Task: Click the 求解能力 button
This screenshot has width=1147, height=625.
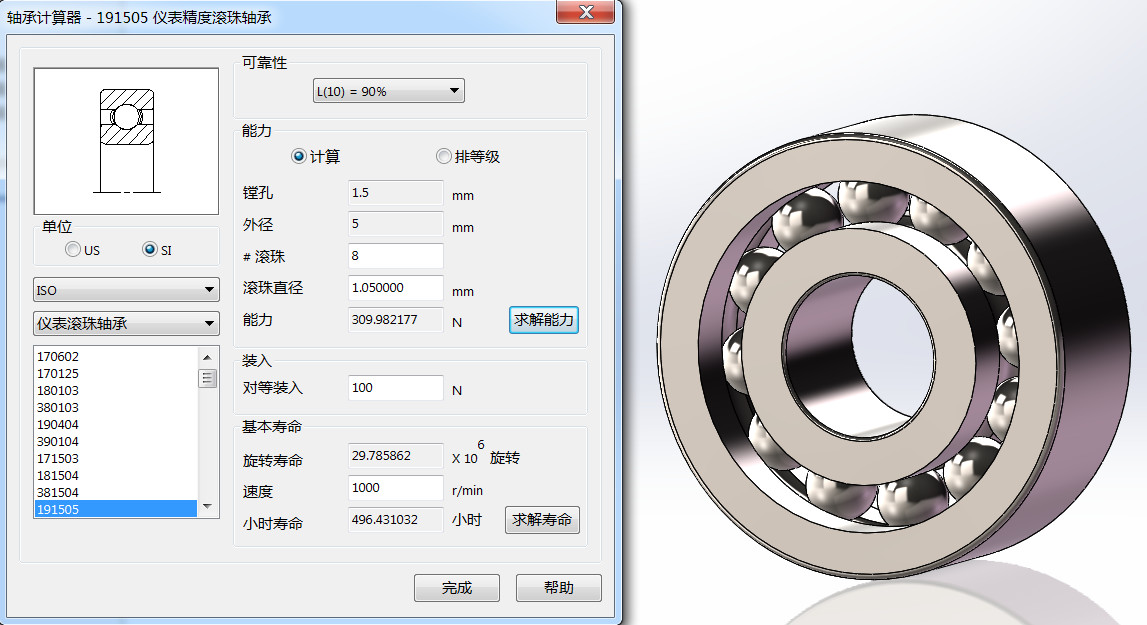Action: [544, 320]
